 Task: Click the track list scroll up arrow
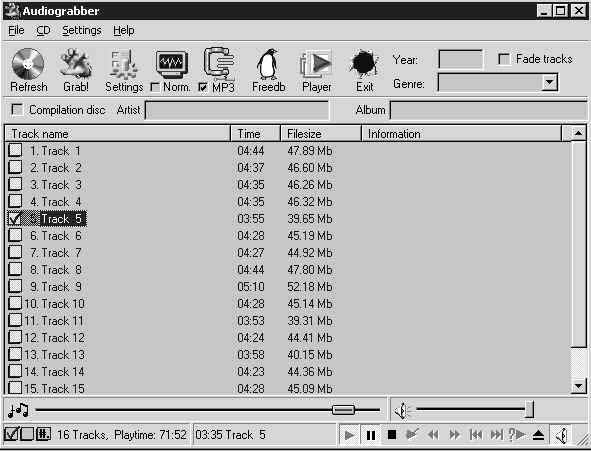579,133
